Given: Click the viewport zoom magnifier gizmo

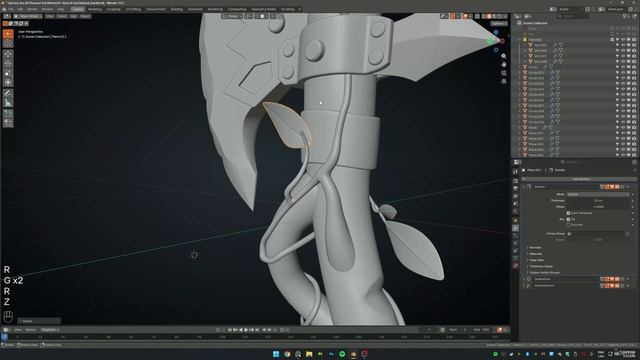Looking at the screenshot, I should [504, 56].
